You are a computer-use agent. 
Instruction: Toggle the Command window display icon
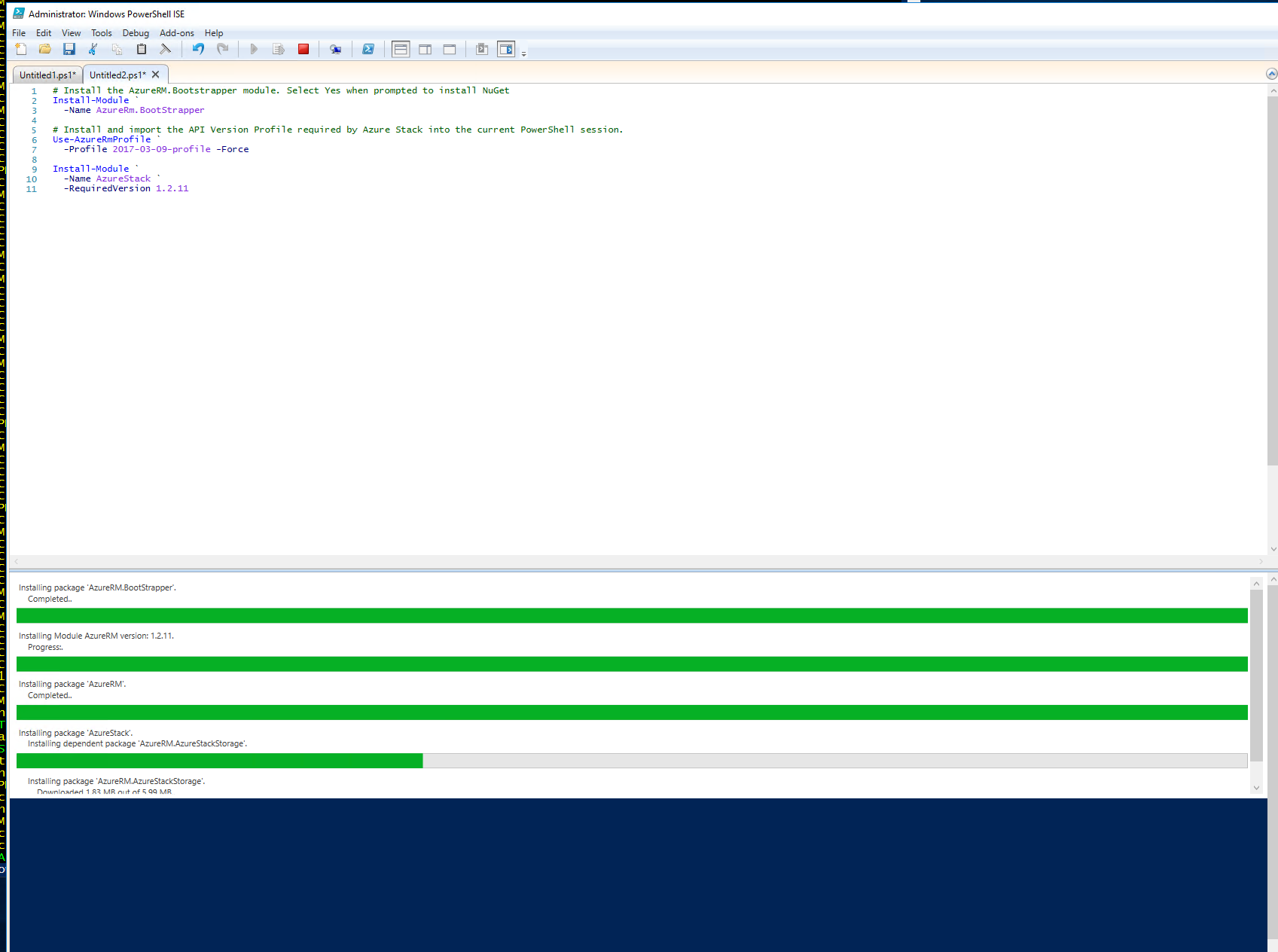[x=482, y=49]
